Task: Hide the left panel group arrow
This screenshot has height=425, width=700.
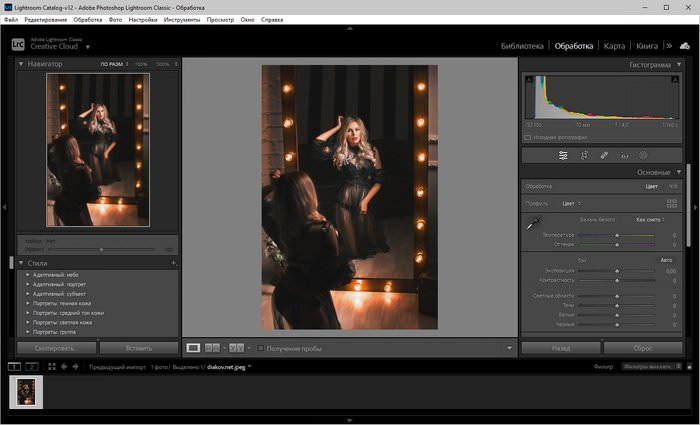Action: click(x=4, y=207)
